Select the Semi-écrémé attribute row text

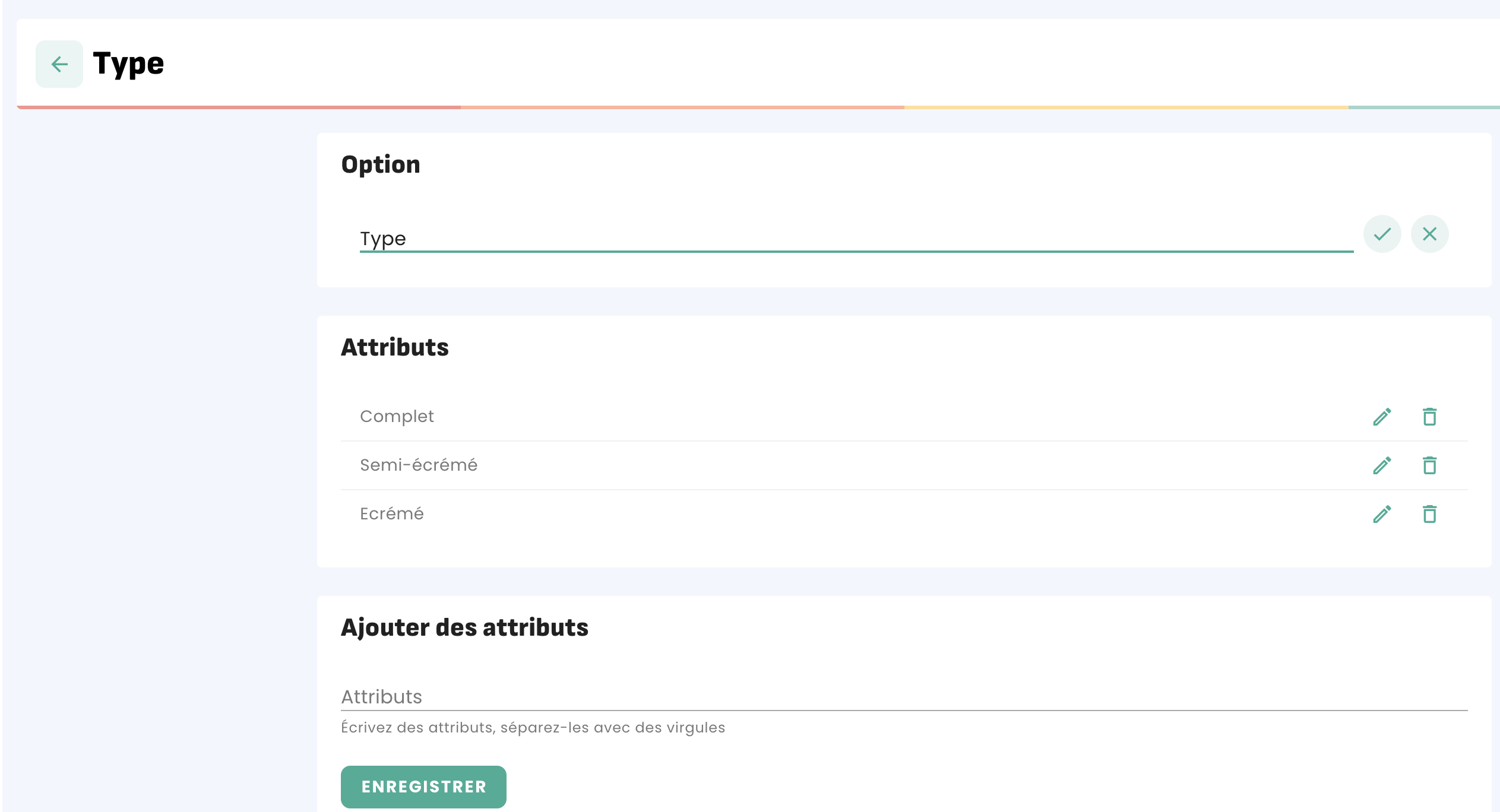[419, 465]
